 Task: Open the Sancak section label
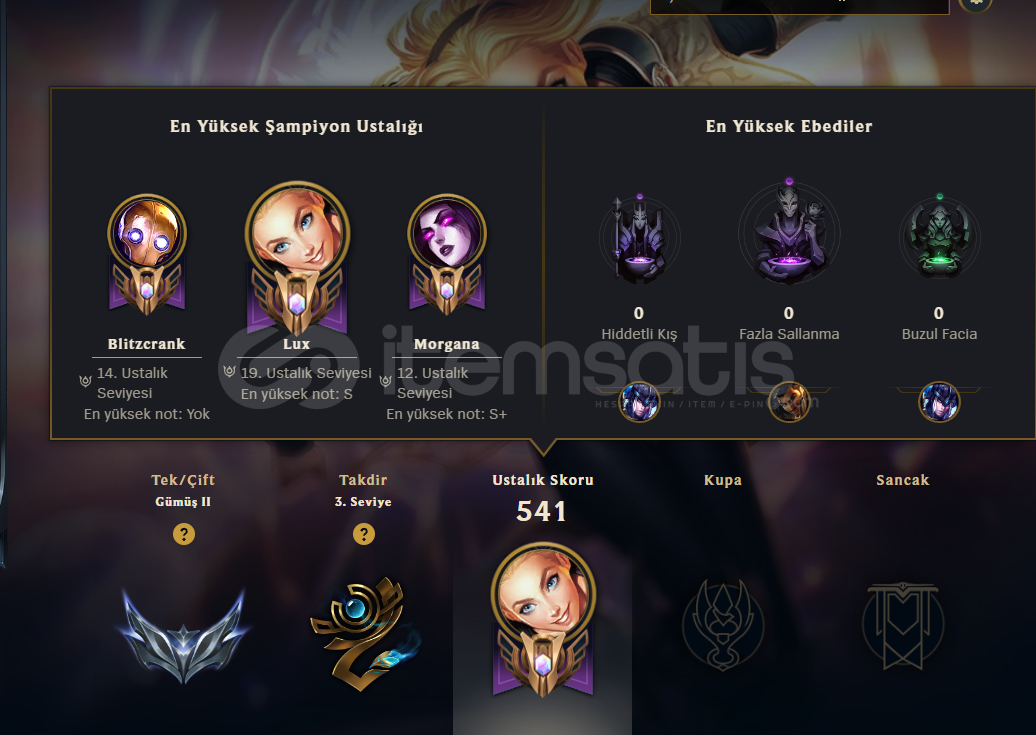click(x=903, y=480)
